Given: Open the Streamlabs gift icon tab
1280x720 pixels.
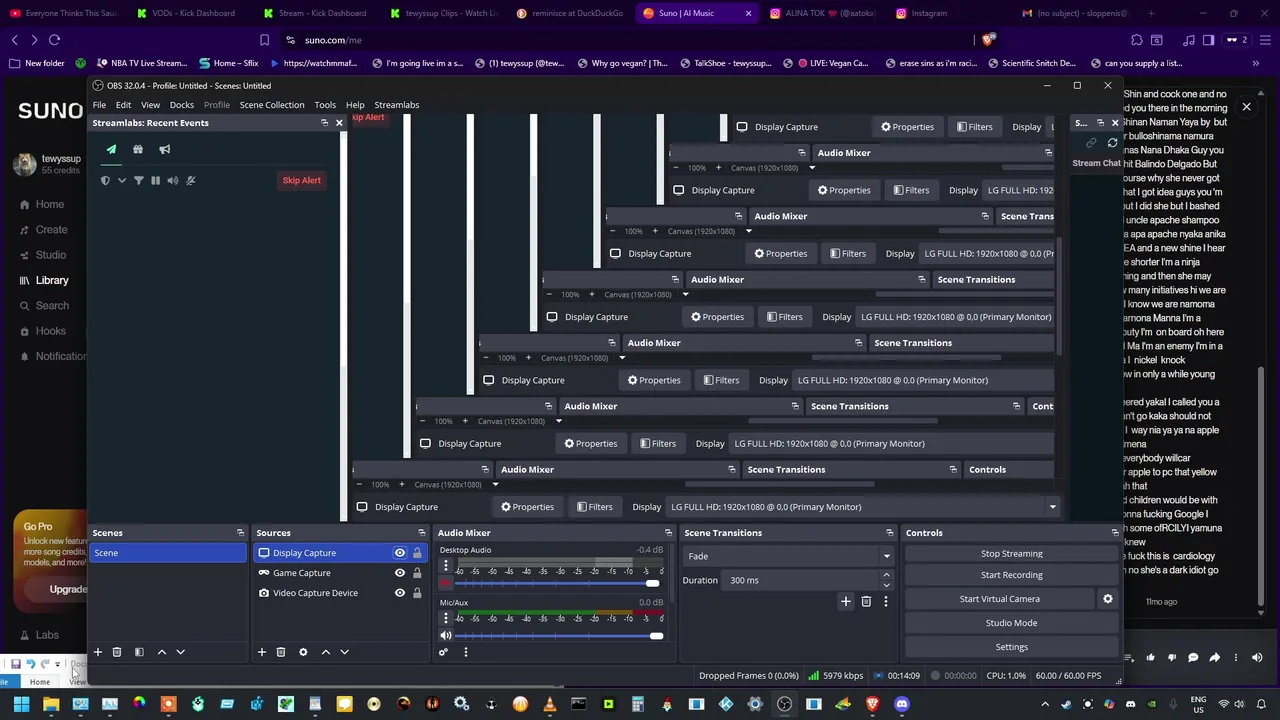Looking at the screenshot, I should pyautogui.click(x=138, y=149).
